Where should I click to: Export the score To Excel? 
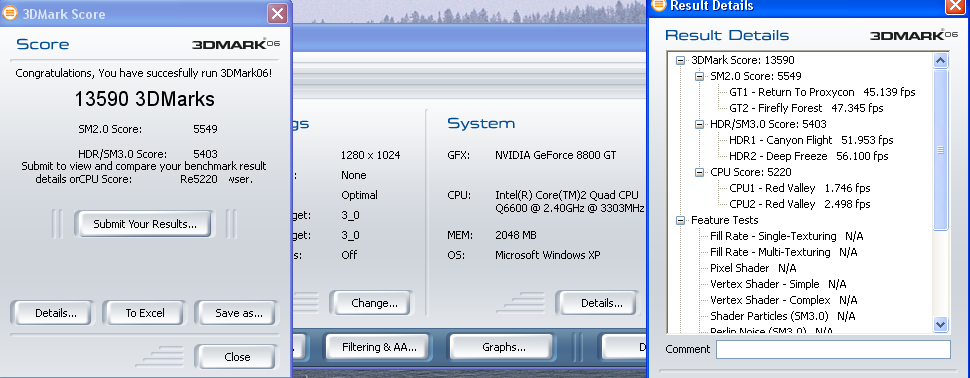pos(145,313)
